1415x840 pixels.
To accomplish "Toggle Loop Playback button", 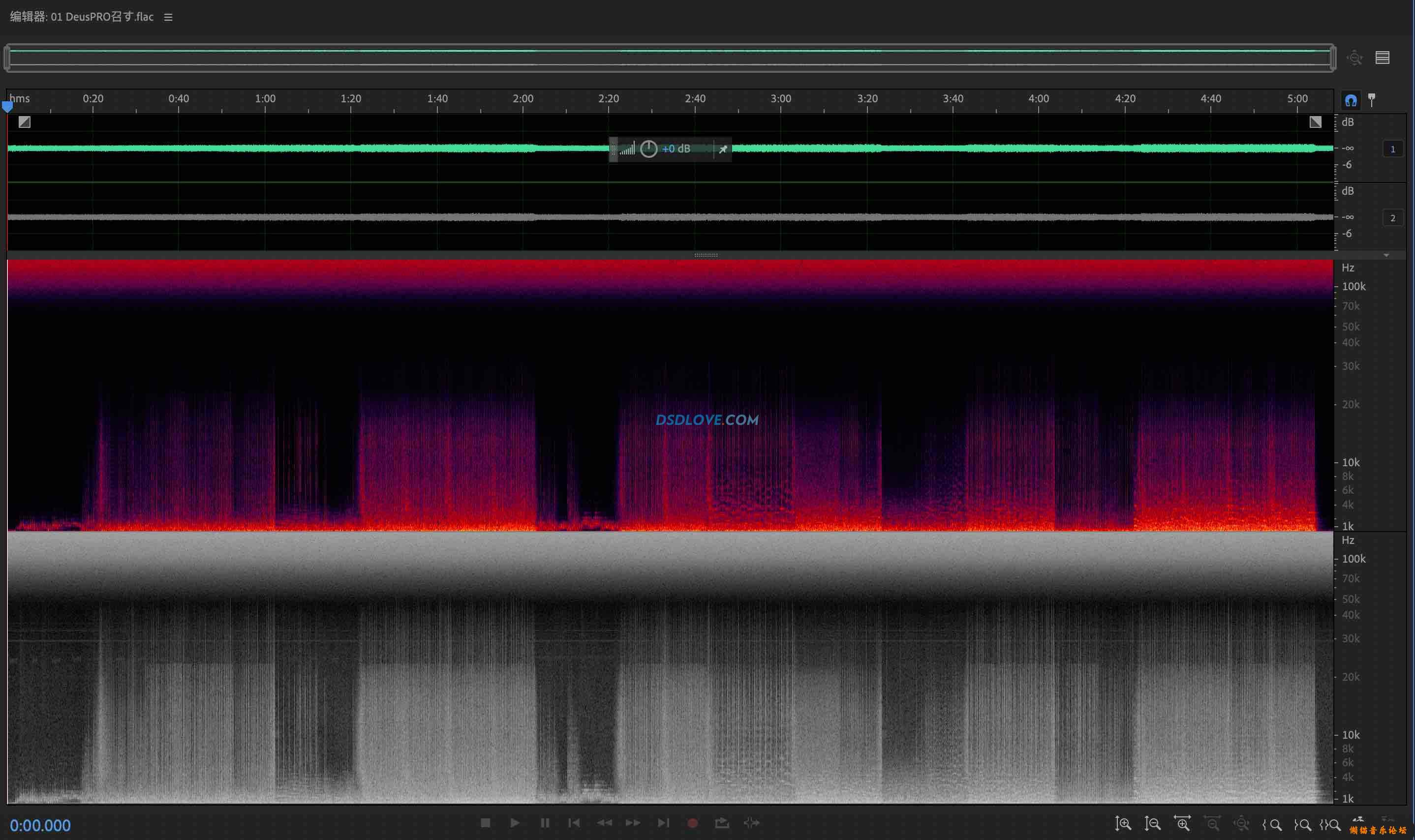I will click(722, 822).
